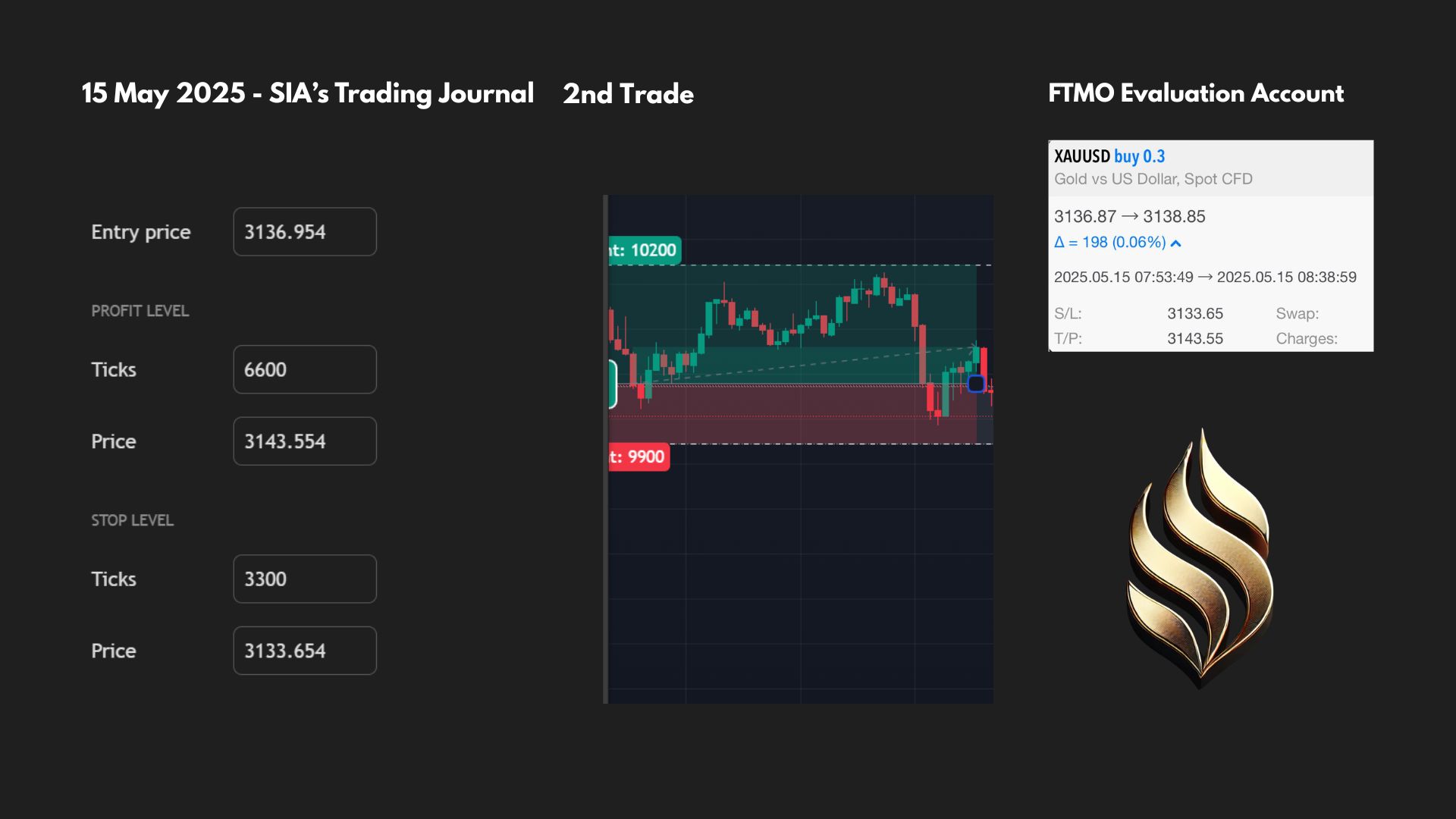Click the blue square marker on chart
The width and height of the screenshot is (1456, 819).
(x=976, y=384)
